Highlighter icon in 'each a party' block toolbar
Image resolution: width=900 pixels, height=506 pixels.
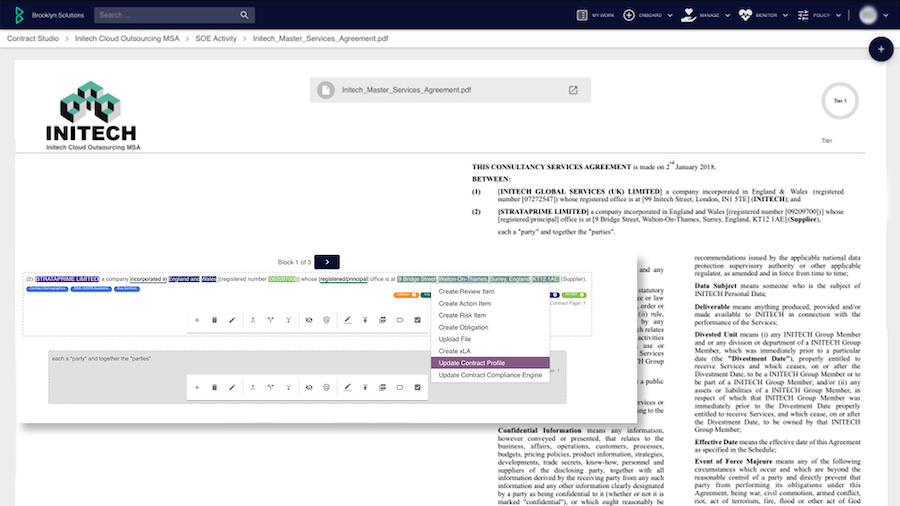(x=347, y=387)
